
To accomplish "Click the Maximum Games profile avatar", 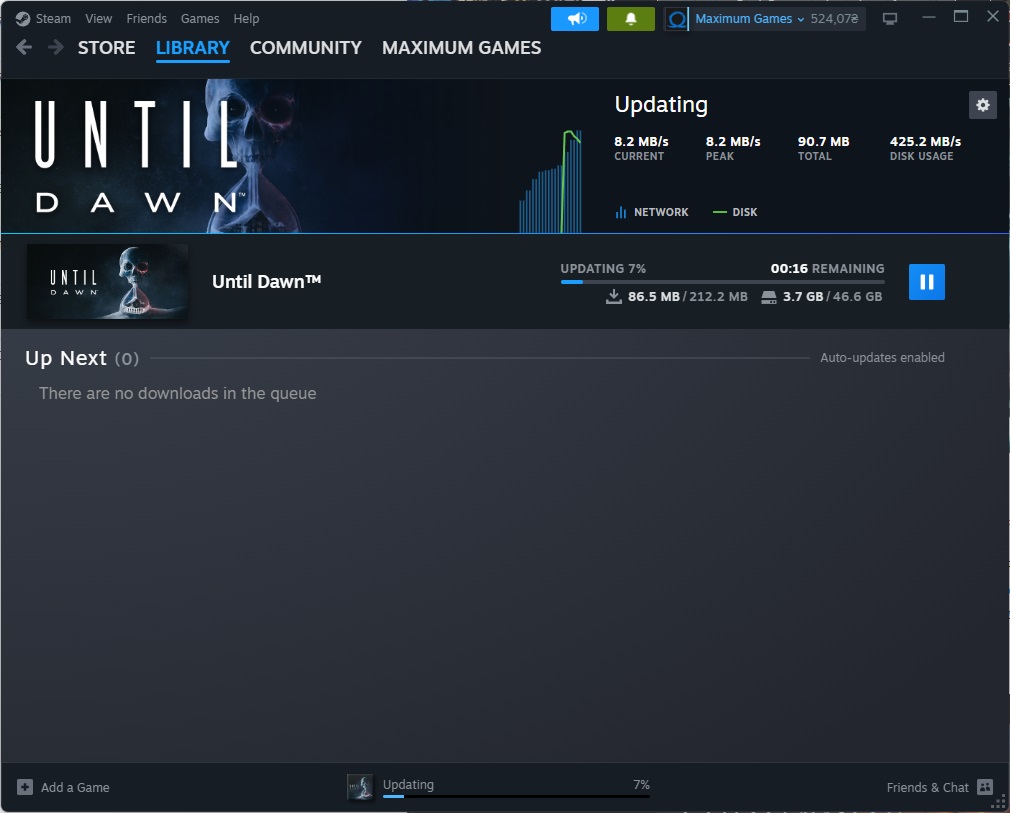I will pos(676,19).
